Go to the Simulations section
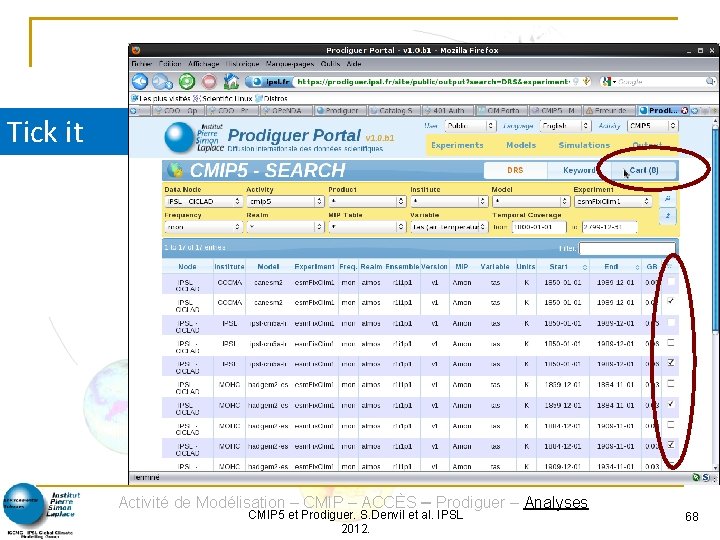Screen dimensions: 720x540 click(x=584, y=145)
